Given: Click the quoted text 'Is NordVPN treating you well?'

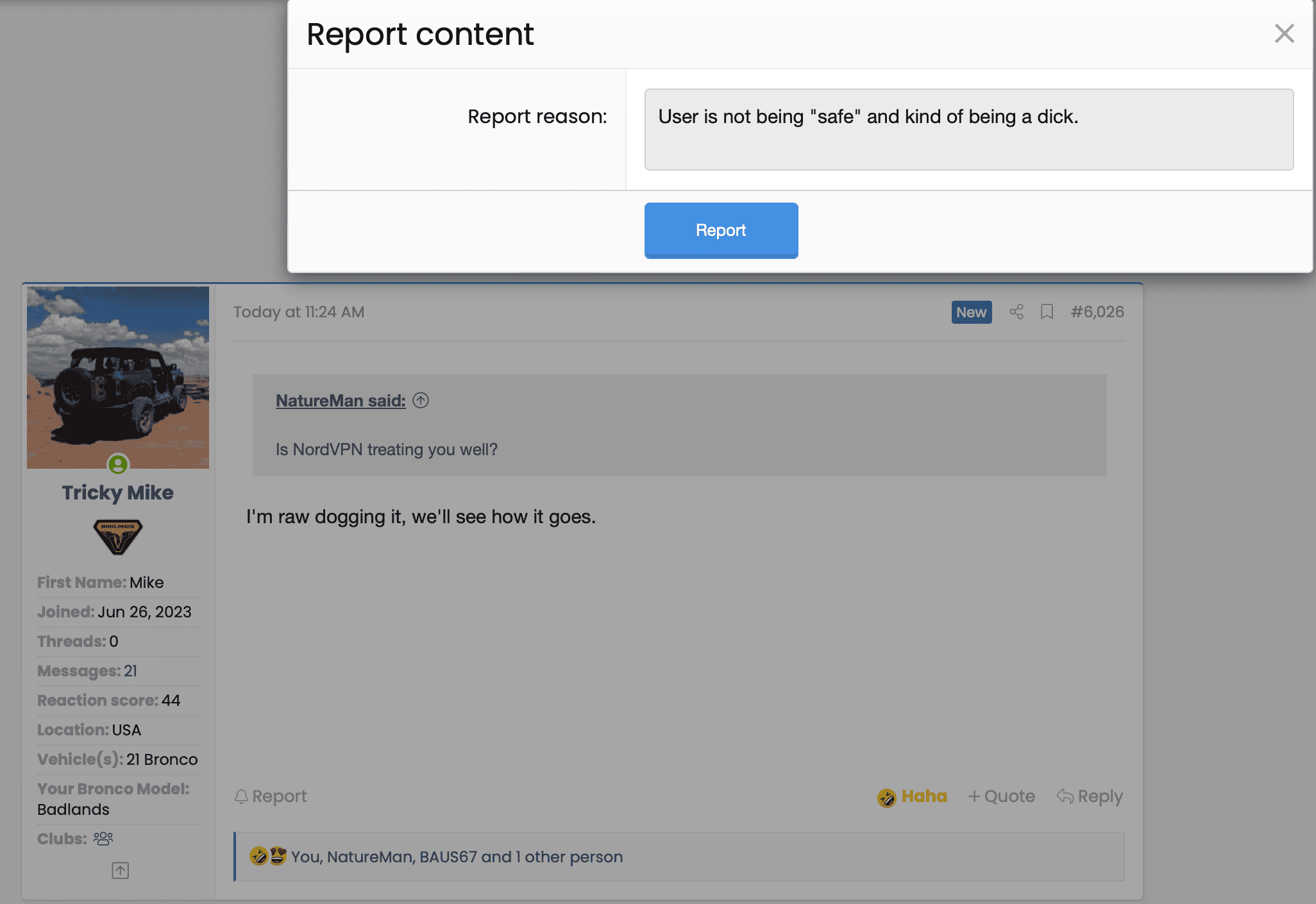Looking at the screenshot, I should [x=387, y=449].
